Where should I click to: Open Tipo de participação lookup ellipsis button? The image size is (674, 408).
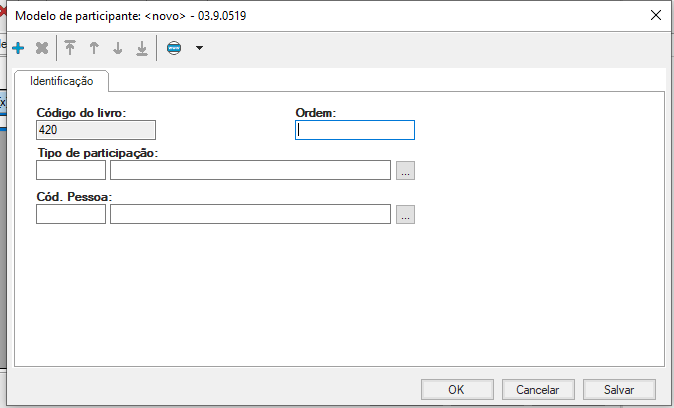pos(405,170)
